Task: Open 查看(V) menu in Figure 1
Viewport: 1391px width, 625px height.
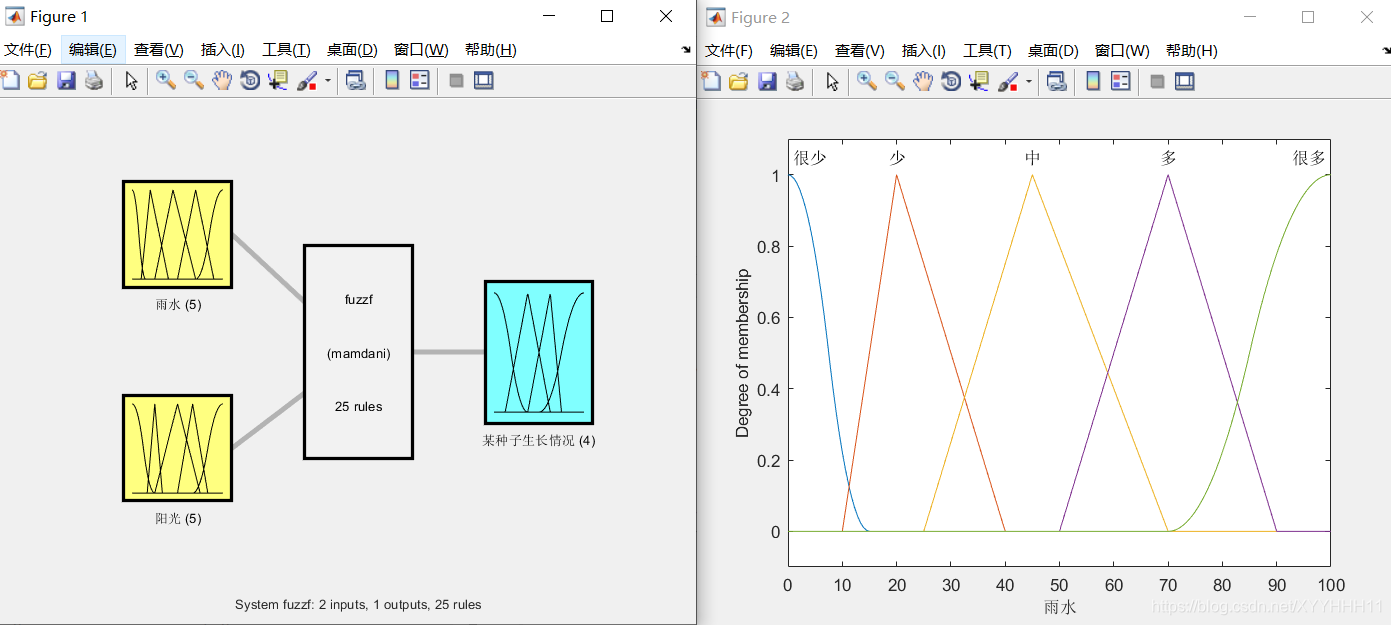Action: click(x=159, y=50)
